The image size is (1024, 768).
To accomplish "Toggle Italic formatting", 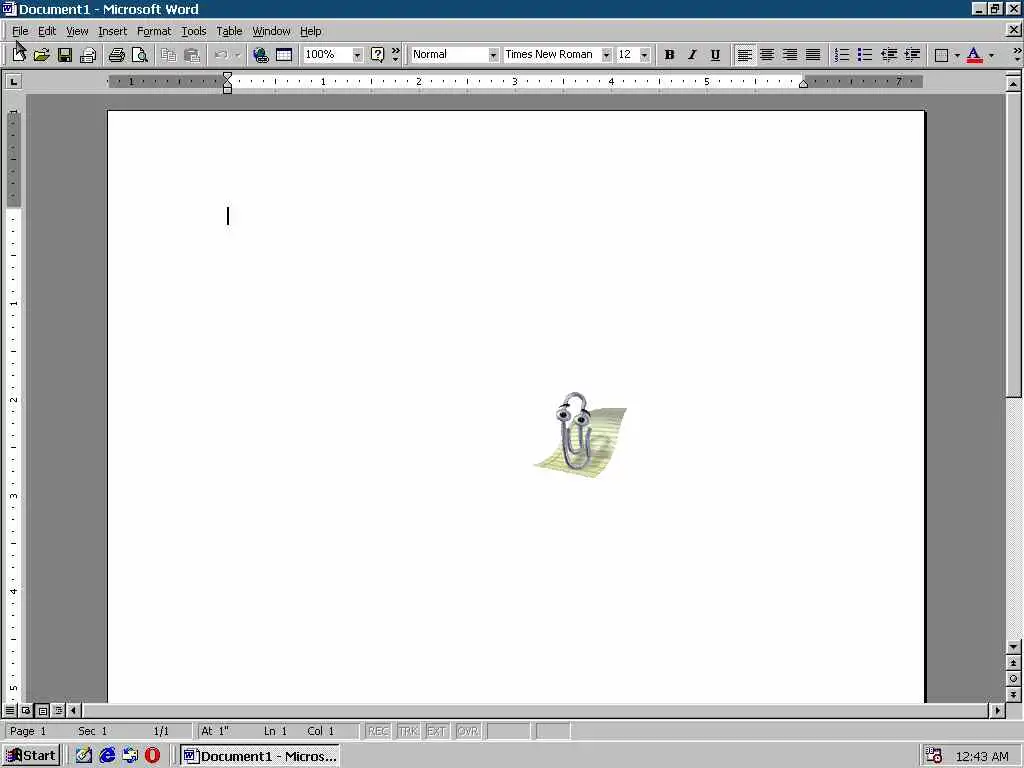I will 692,55.
